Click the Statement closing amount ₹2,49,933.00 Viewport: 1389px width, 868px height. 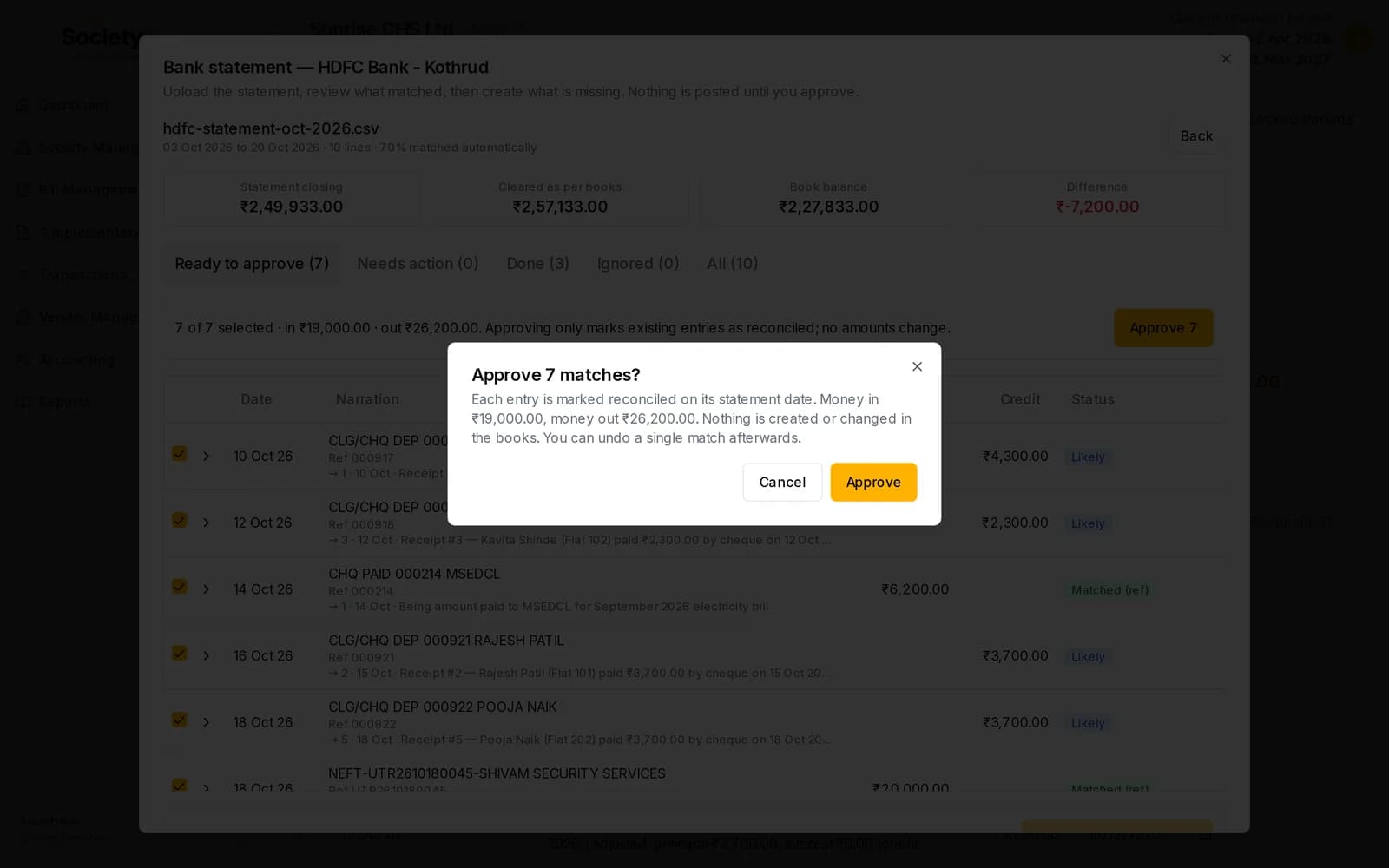pyautogui.click(x=292, y=207)
